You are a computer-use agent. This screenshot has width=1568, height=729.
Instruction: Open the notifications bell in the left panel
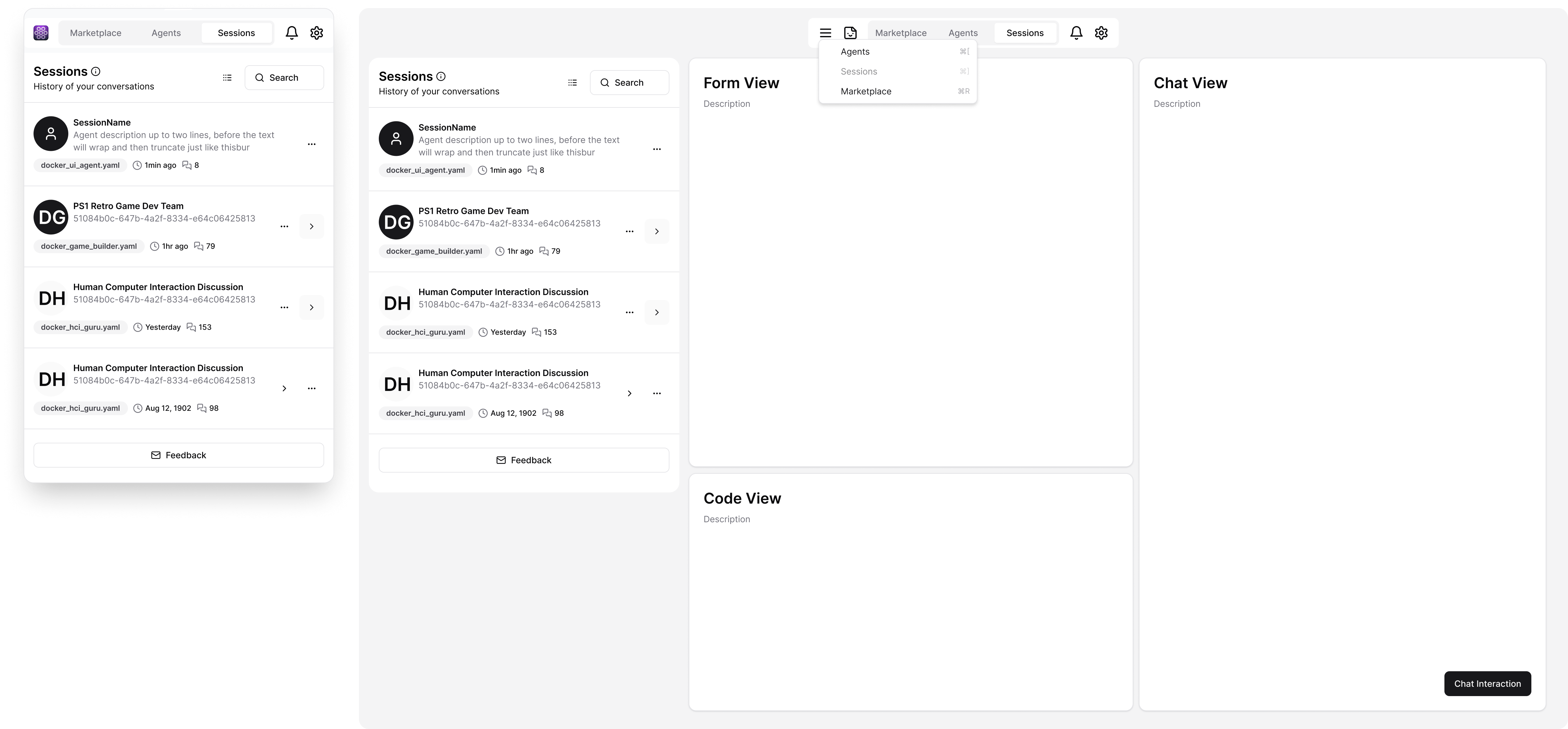pos(292,32)
